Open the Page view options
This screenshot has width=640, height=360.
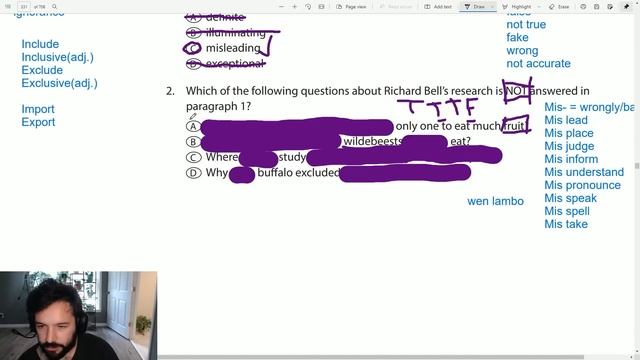click(351, 7)
